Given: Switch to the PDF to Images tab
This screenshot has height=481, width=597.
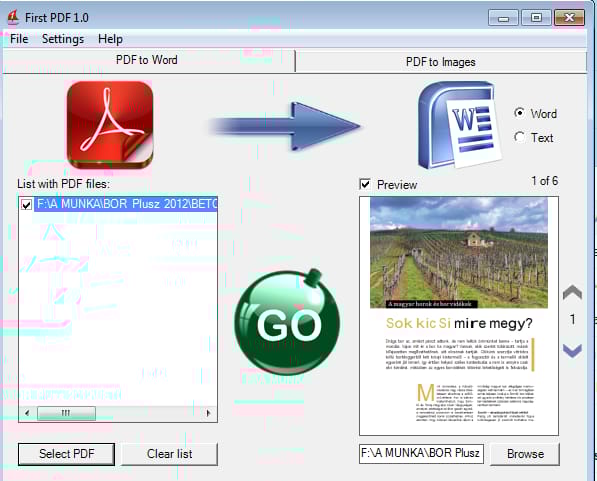Looking at the screenshot, I should [x=441, y=62].
